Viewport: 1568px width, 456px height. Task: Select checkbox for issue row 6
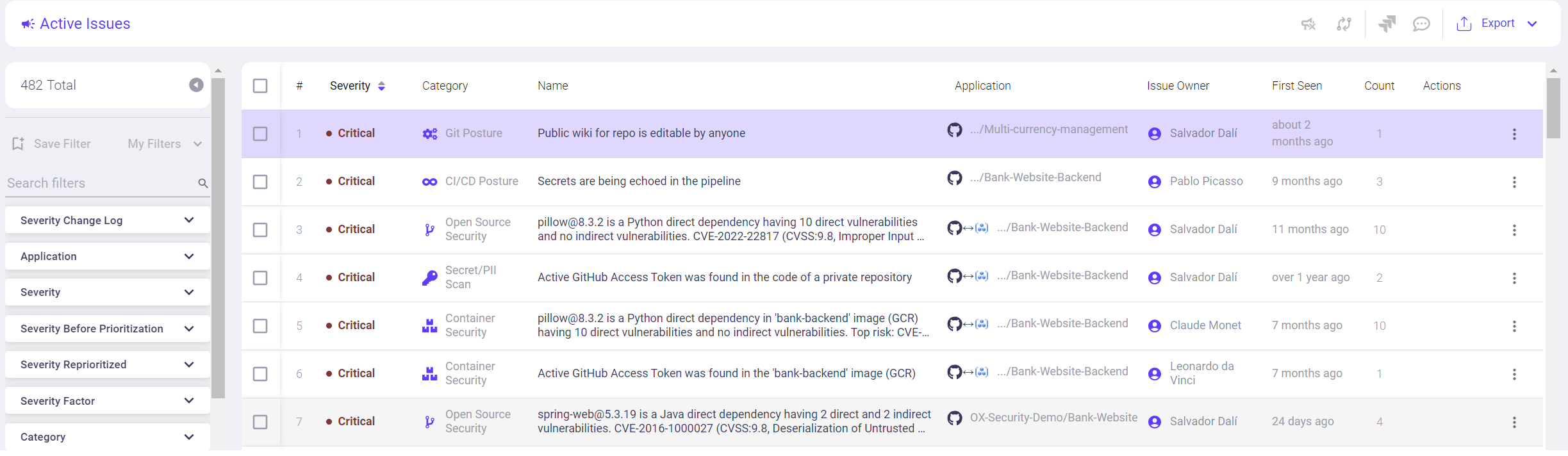coord(260,374)
